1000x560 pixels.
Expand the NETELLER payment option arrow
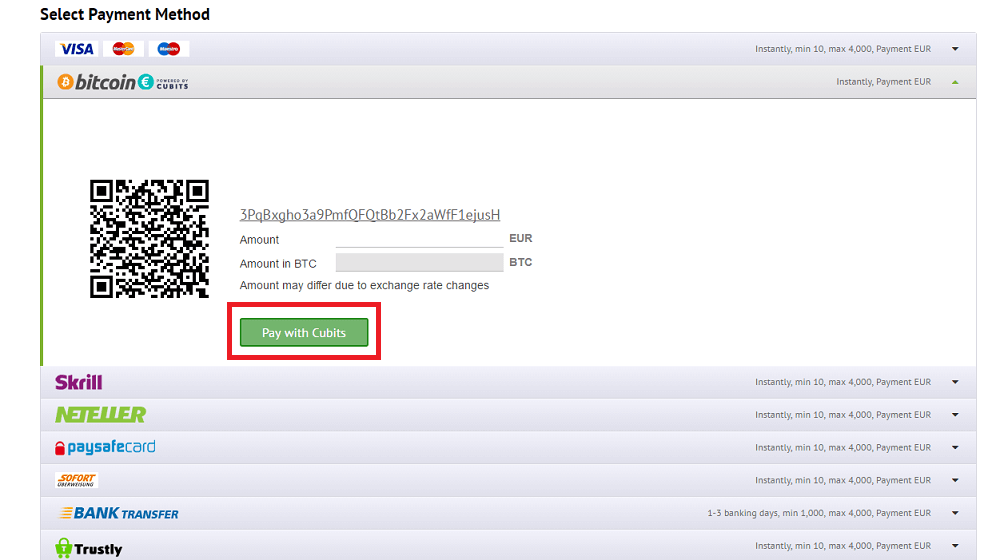[x=955, y=415]
